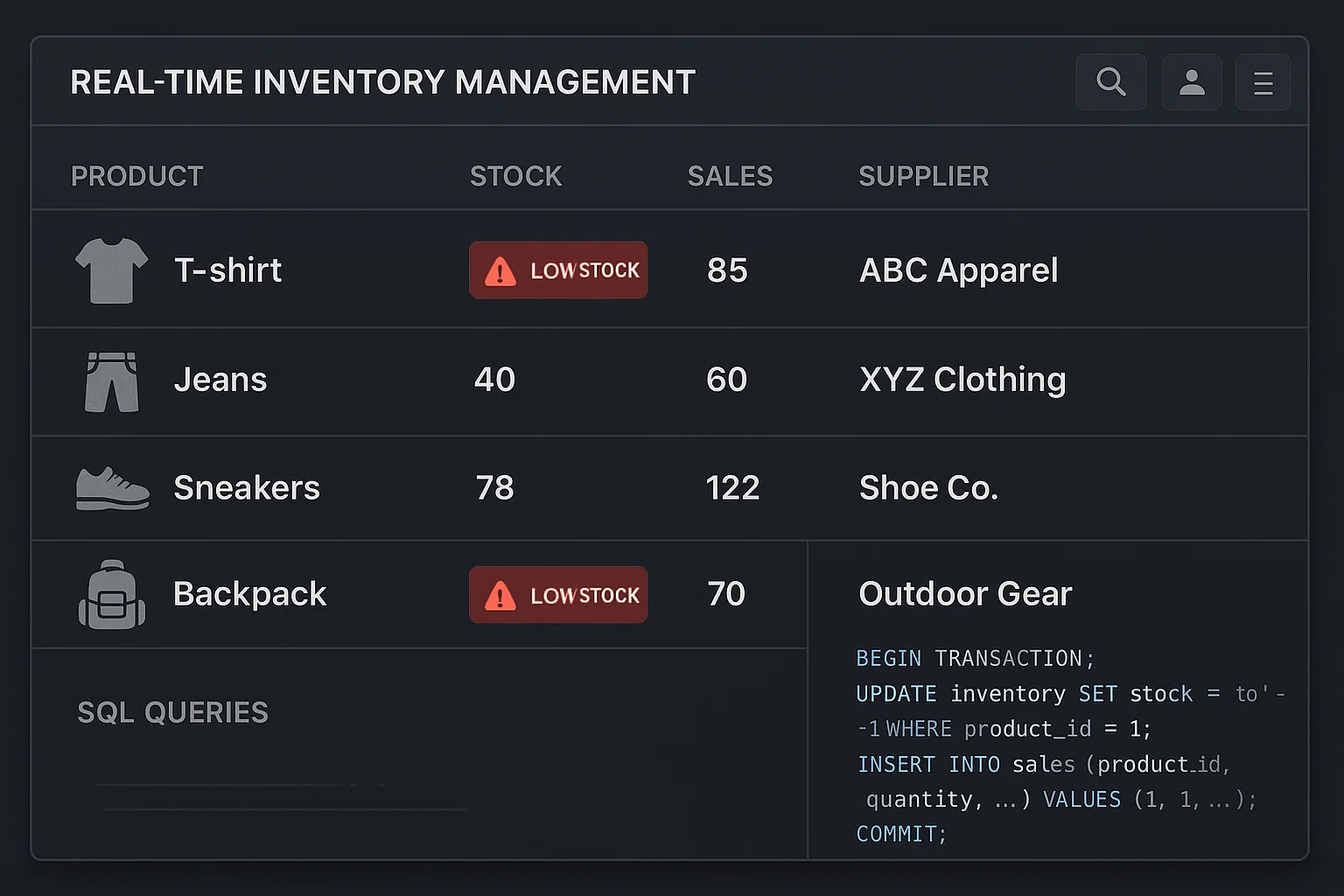
Task: Click the INSERT INTO sales line
Action: 1044,765
